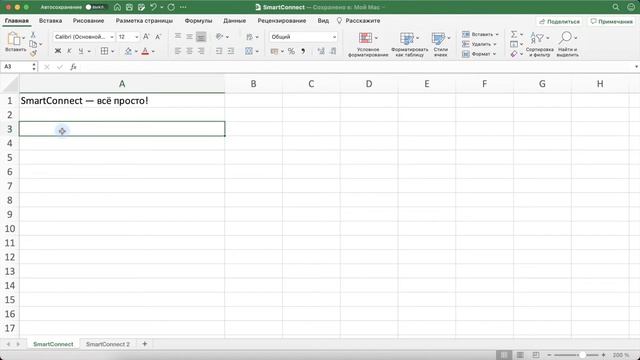Click the Расскажите tell me field

click(358, 20)
